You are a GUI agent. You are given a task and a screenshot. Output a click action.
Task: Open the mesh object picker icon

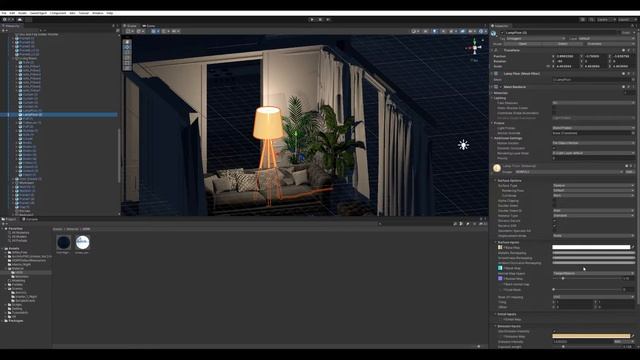coord(633,80)
